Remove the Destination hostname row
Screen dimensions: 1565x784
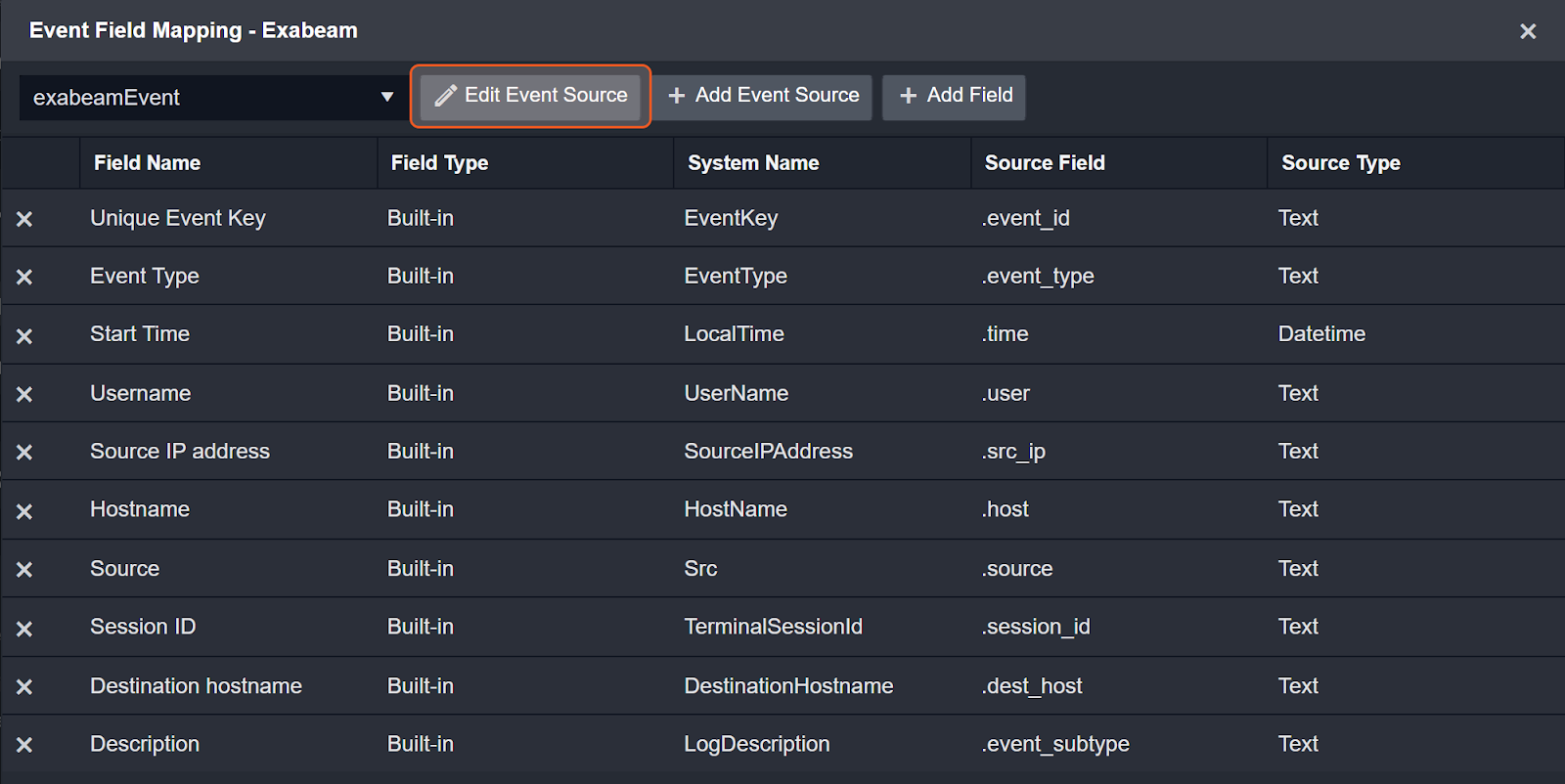(24, 686)
